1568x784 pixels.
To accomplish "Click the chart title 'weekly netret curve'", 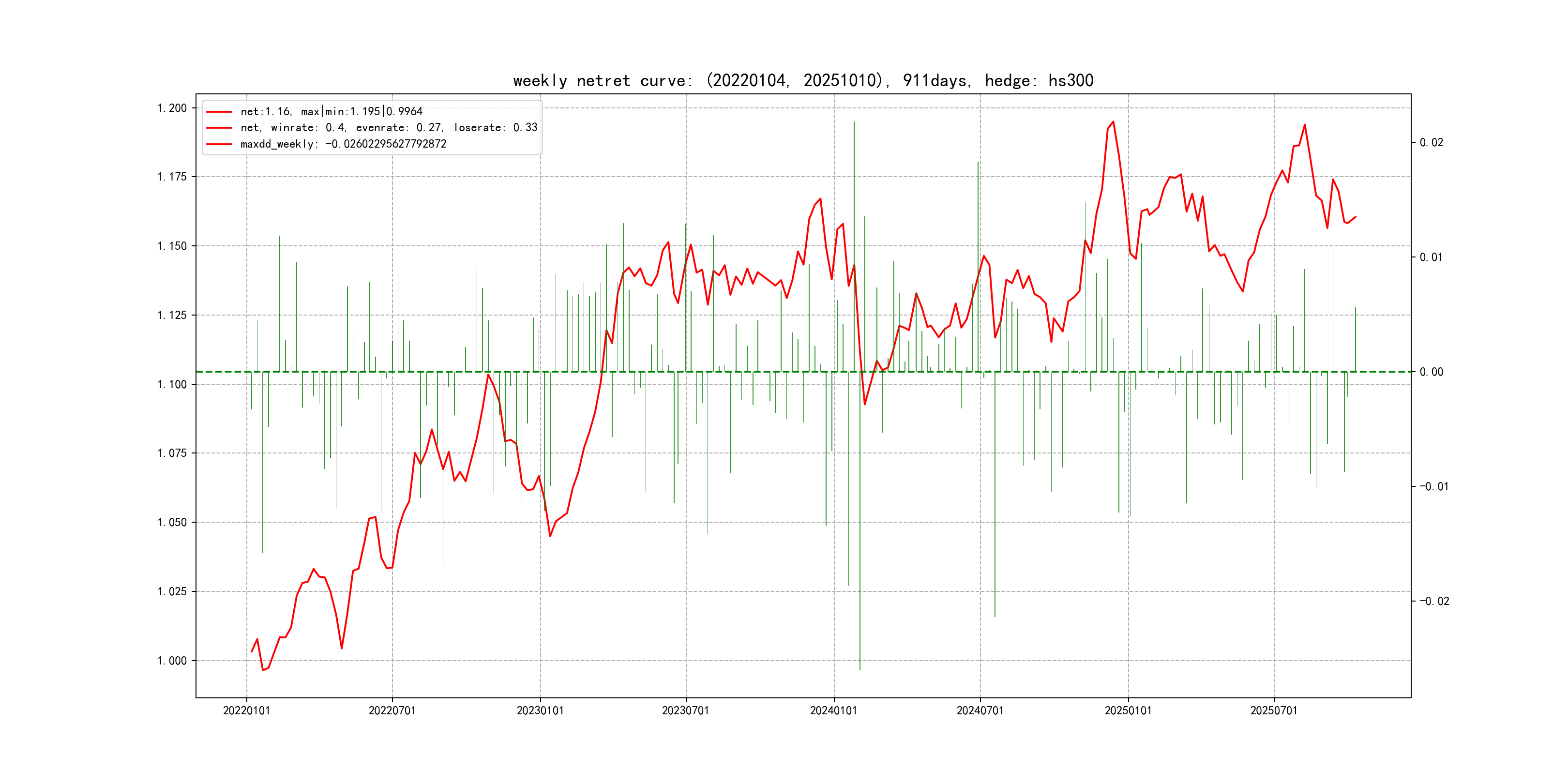I will [803, 80].
